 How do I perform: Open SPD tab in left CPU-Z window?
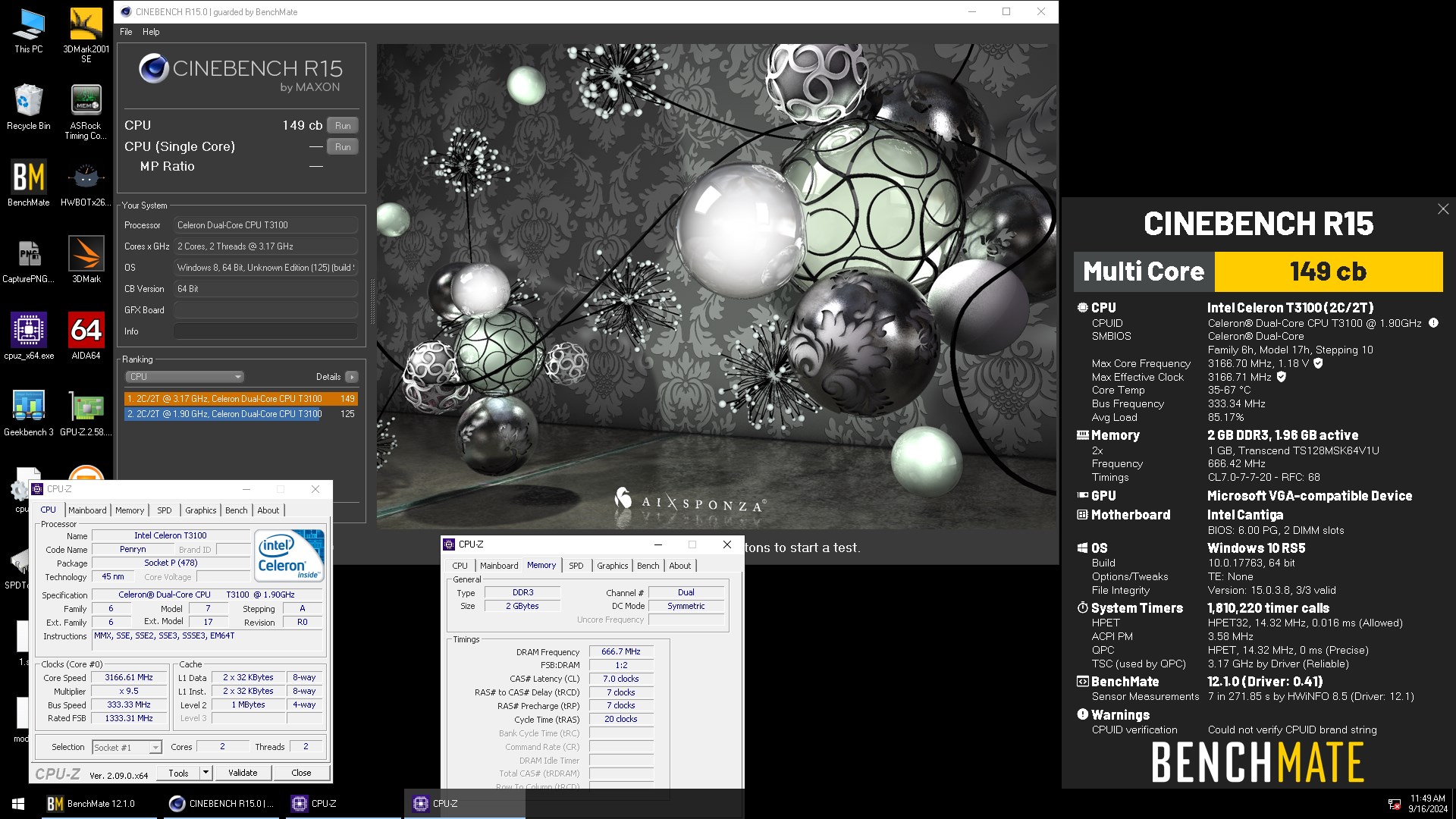click(165, 510)
